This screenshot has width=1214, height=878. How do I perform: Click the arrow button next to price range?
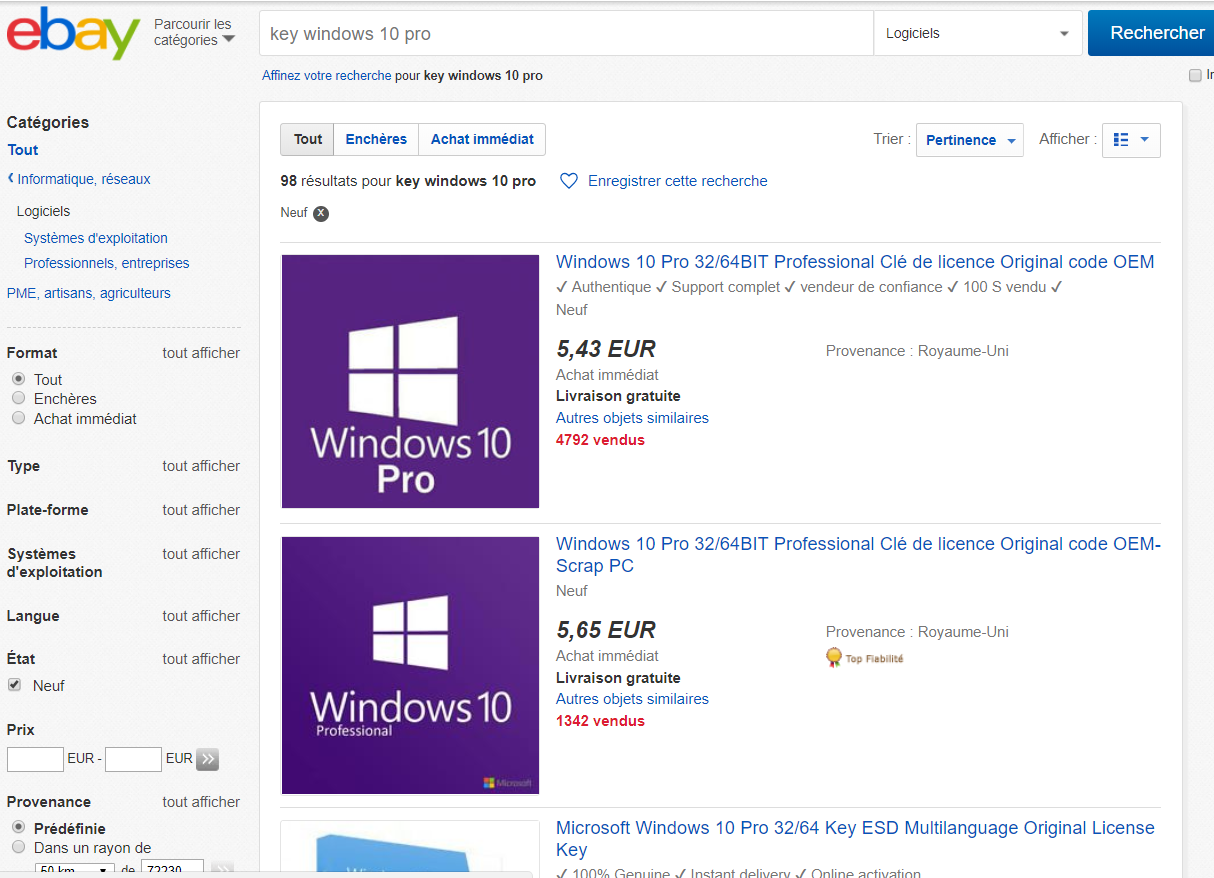click(x=207, y=759)
